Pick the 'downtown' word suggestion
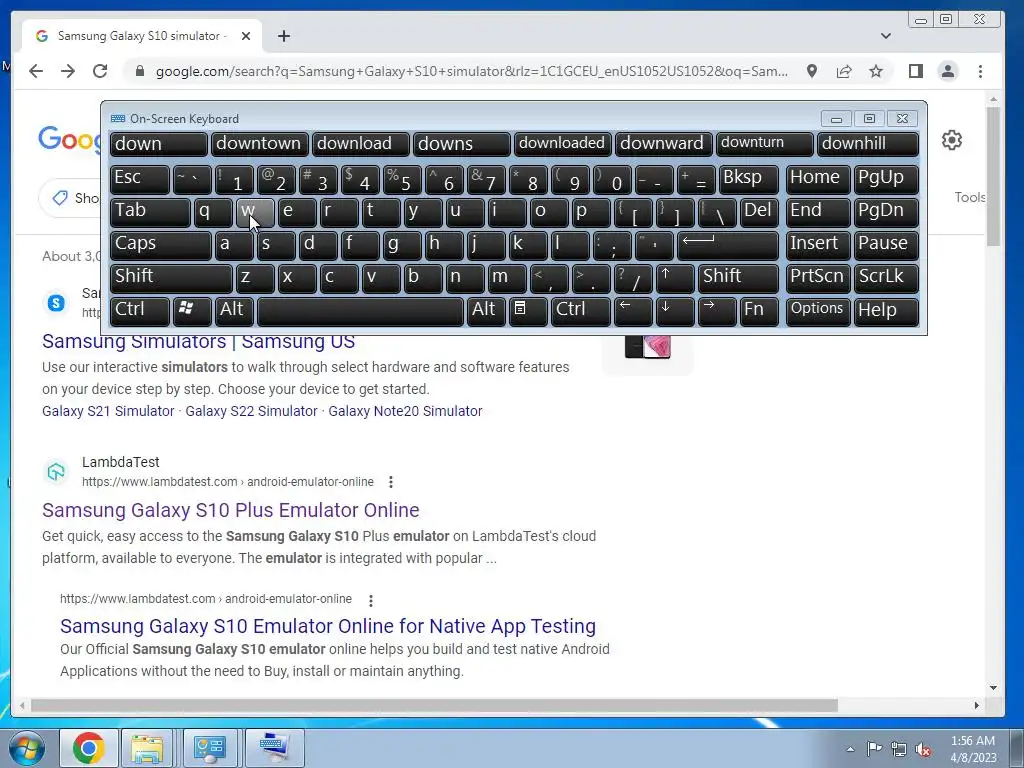1024x768 pixels. [x=259, y=144]
